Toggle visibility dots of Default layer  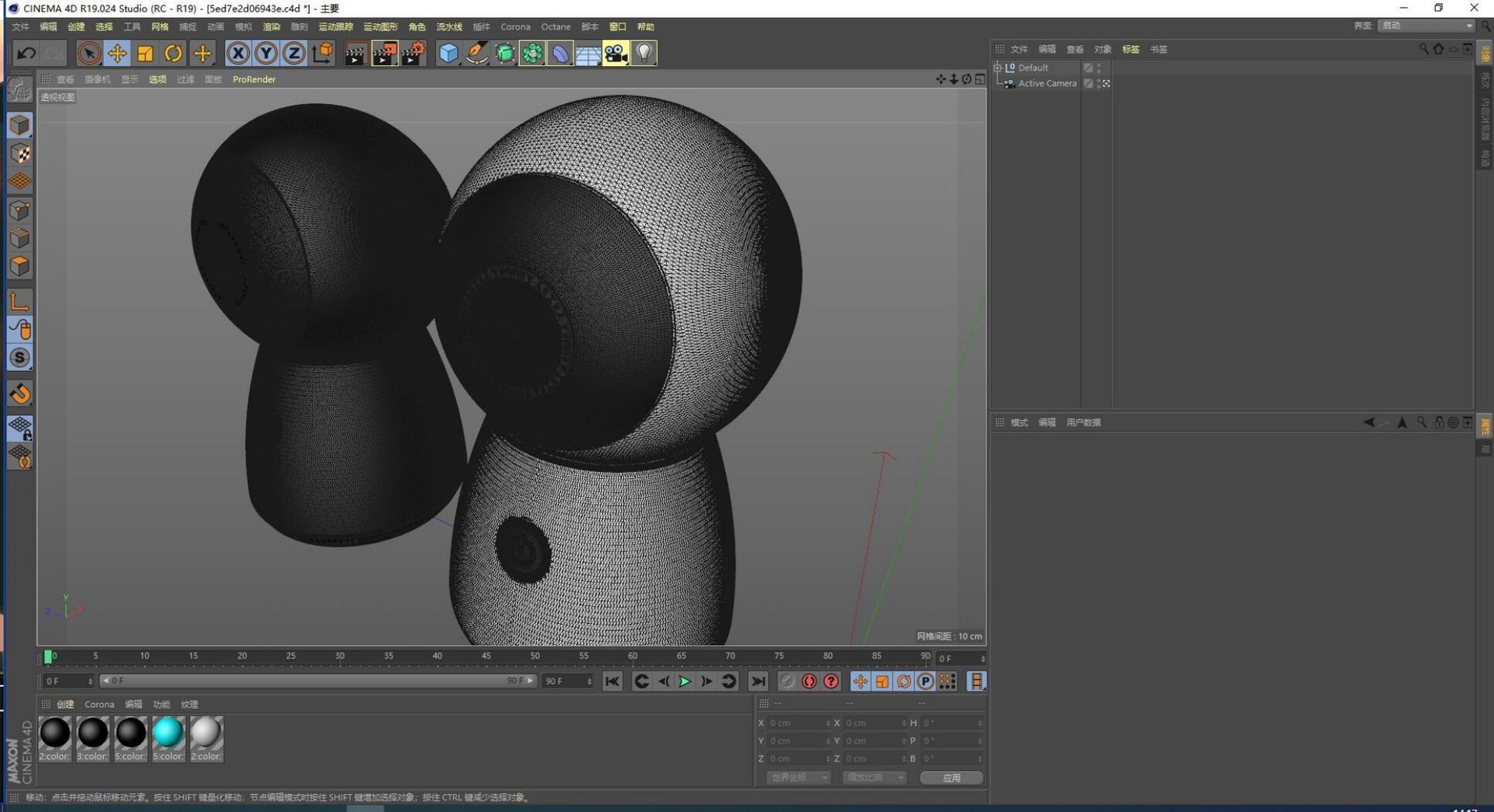click(x=1099, y=68)
